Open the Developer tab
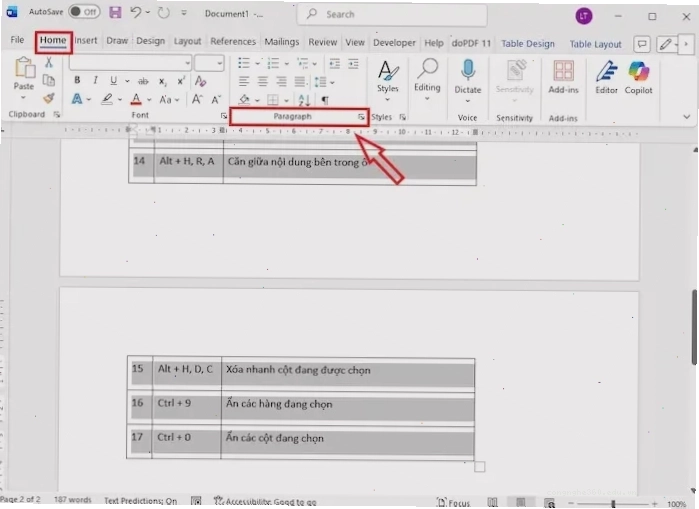The width and height of the screenshot is (699, 509). pyautogui.click(x=394, y=43)
